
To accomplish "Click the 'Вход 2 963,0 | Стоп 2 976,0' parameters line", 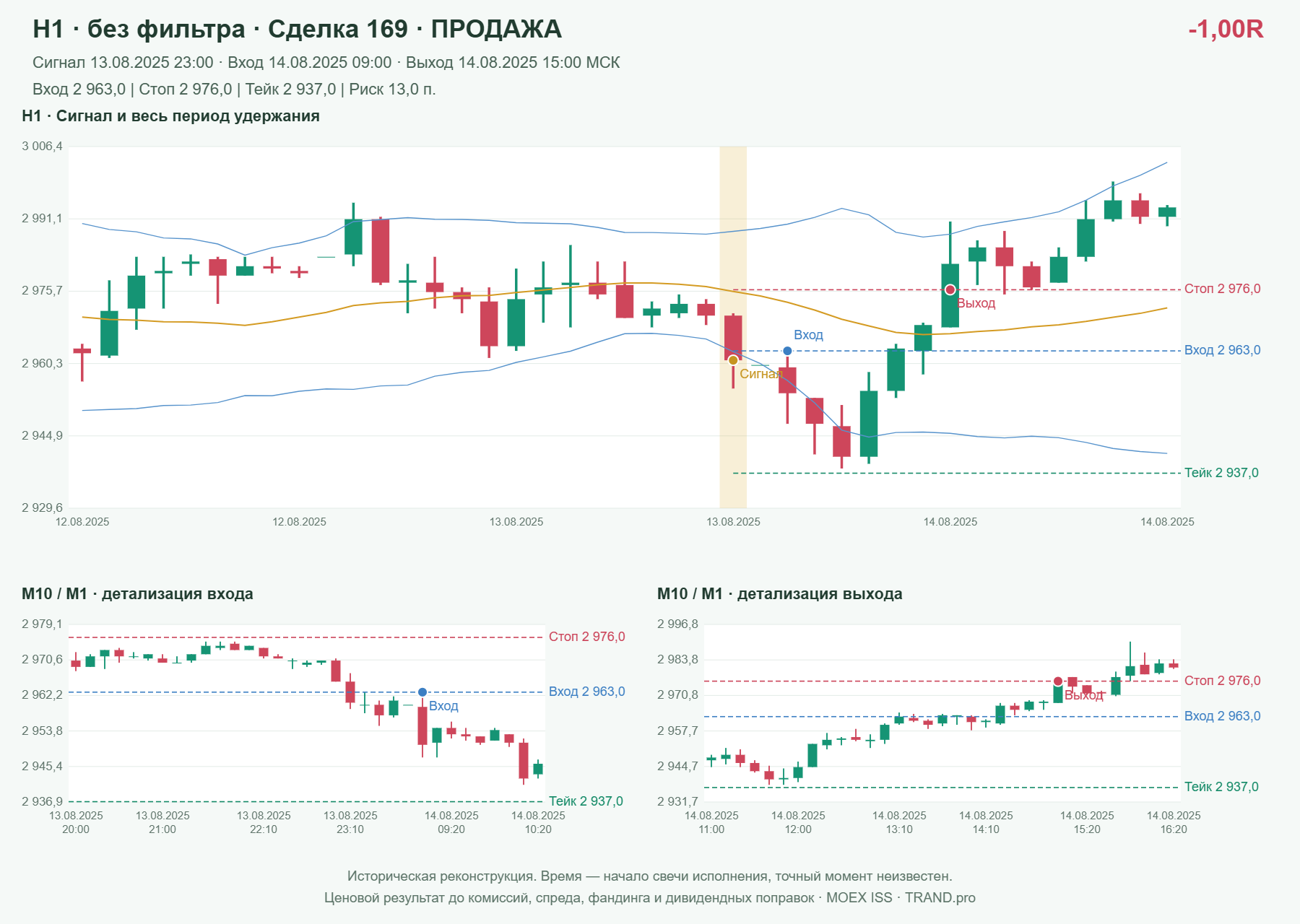I will (x=234, y=90).
